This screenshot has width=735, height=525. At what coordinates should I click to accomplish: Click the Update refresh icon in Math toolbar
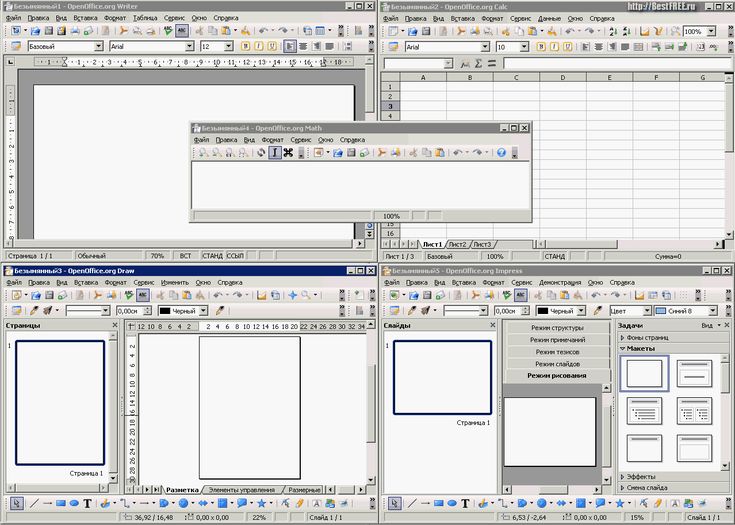pyautogui.click(x=261, y=152)
